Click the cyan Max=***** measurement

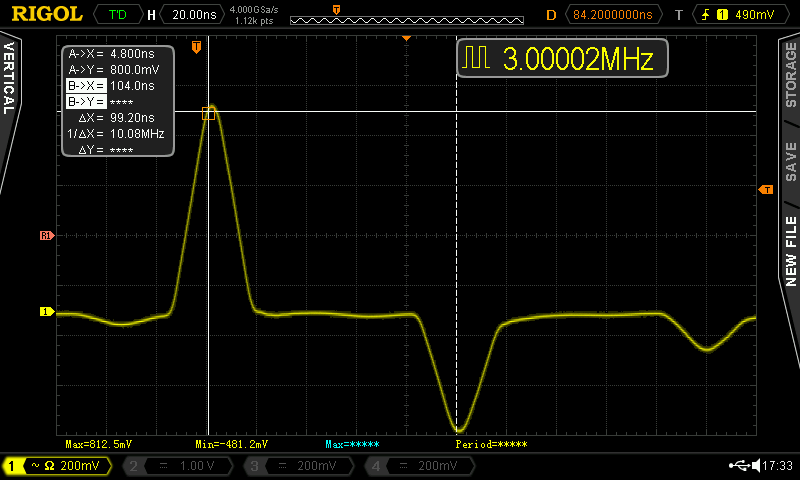(352, 444)
